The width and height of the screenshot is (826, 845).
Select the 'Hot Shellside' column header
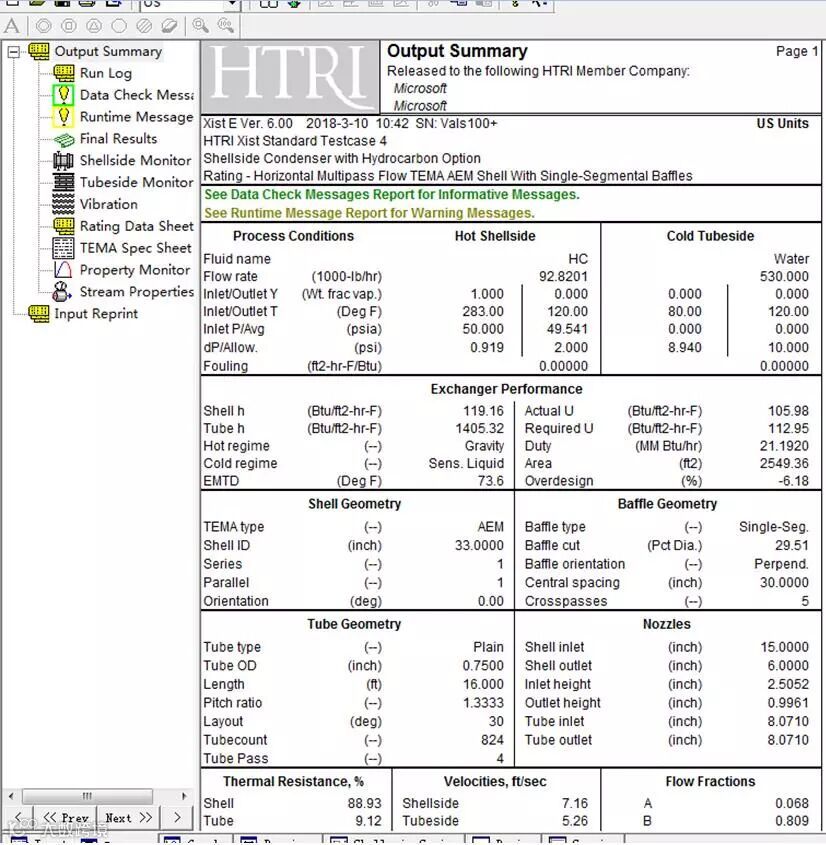tap(495, 236)
